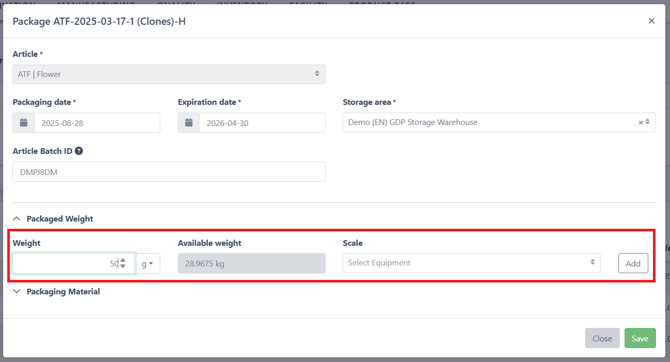670x362 pixels.
Task: Click the dialog title Package ATF-2025-03-17-1 (Clones)-H
Action: (99, 21)
